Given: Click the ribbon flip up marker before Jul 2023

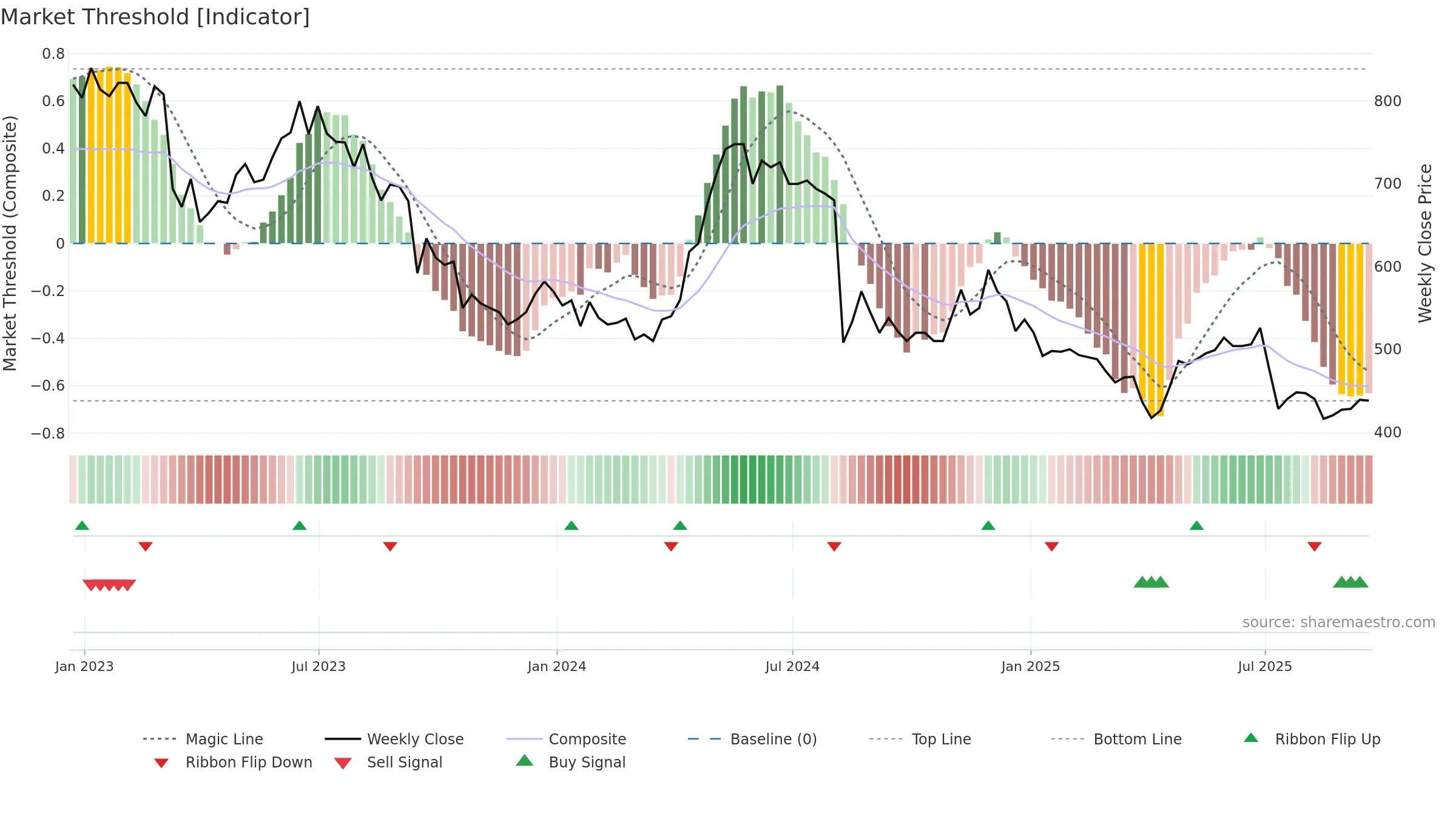Looking at the screenshot, I should 300,525.
